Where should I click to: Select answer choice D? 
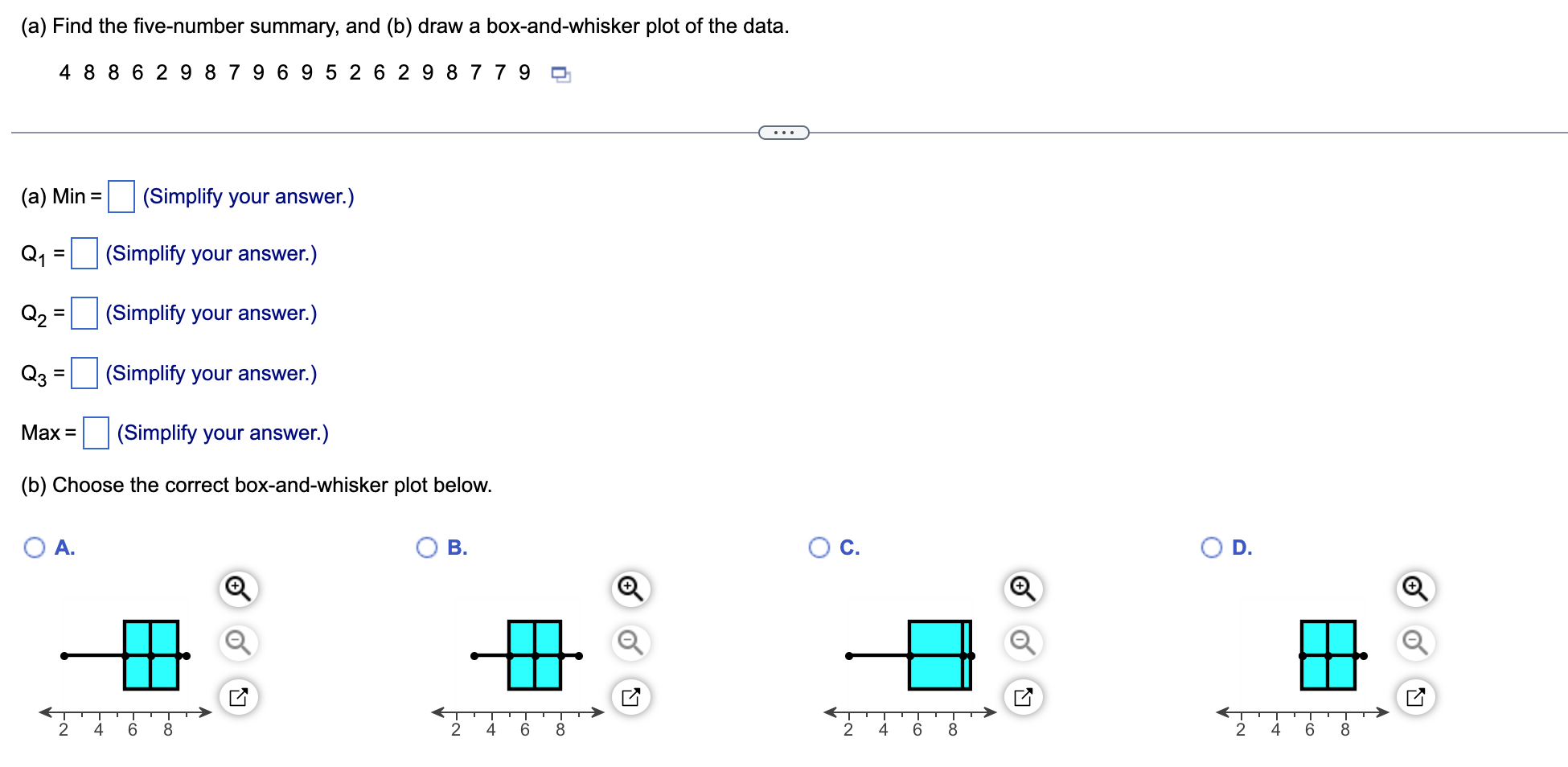(x=1211, y=547)
